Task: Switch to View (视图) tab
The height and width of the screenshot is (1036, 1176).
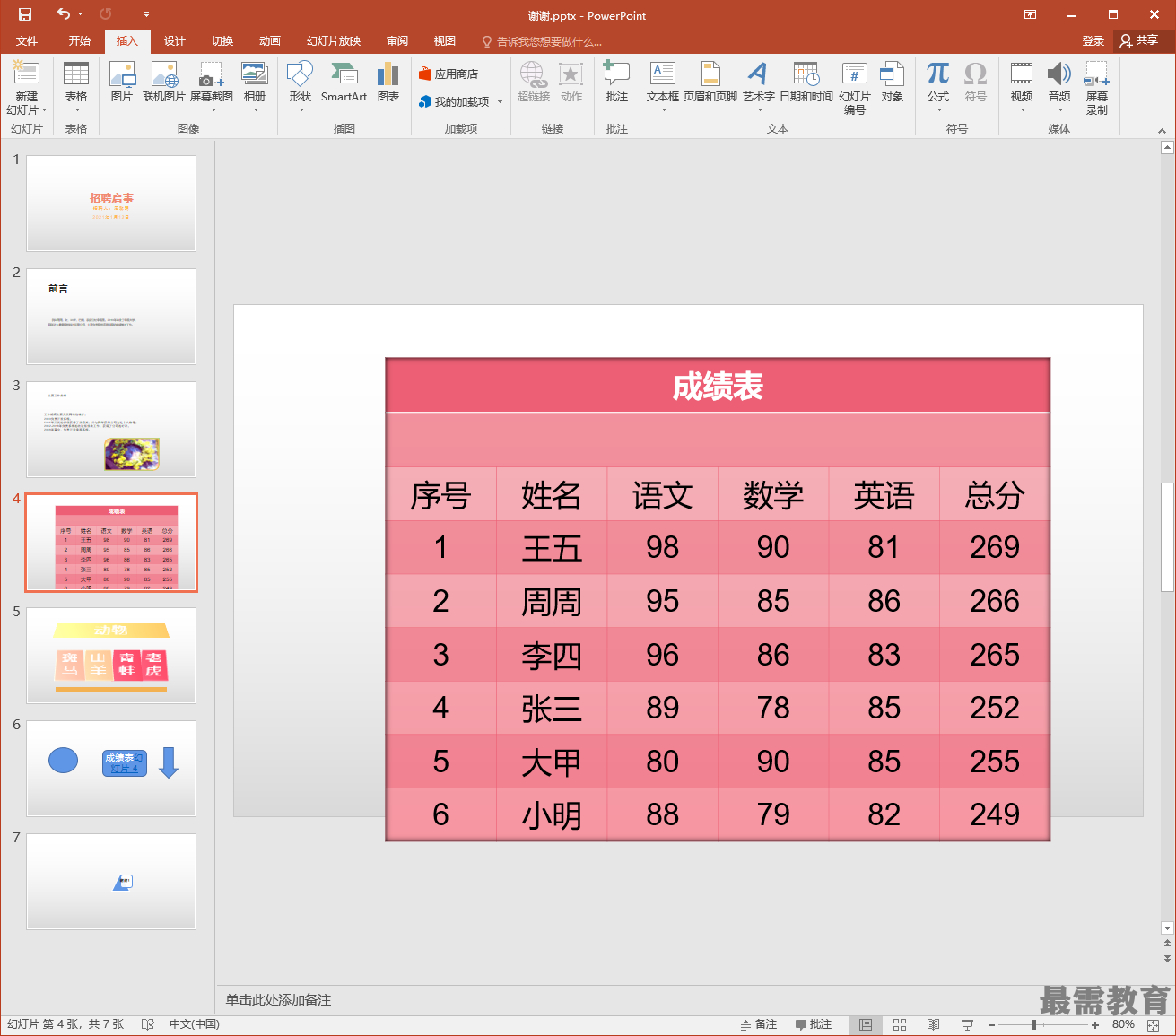Action: point(445,41)
